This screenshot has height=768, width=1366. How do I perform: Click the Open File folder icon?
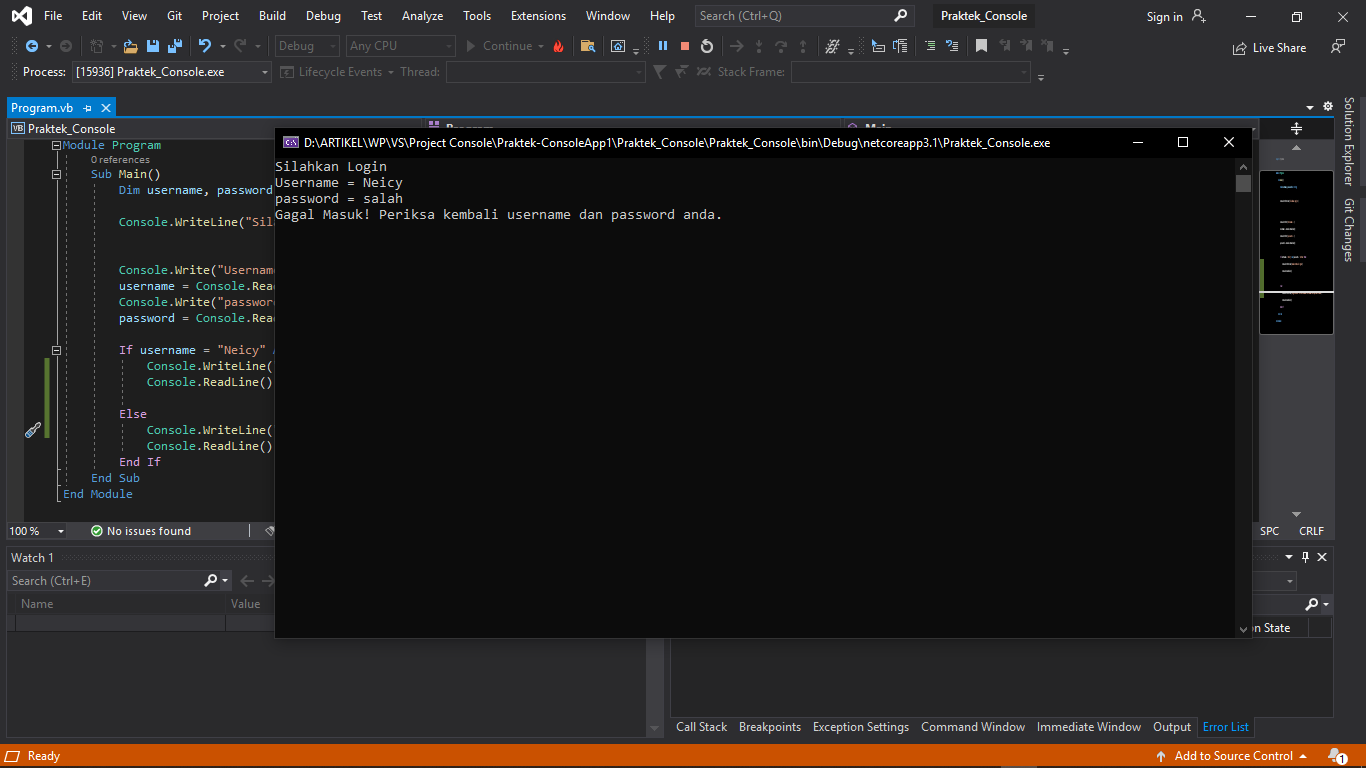131,46
